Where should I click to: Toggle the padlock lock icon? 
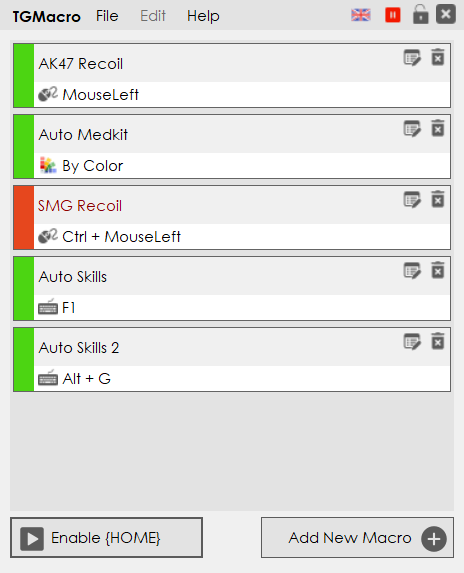420,14
